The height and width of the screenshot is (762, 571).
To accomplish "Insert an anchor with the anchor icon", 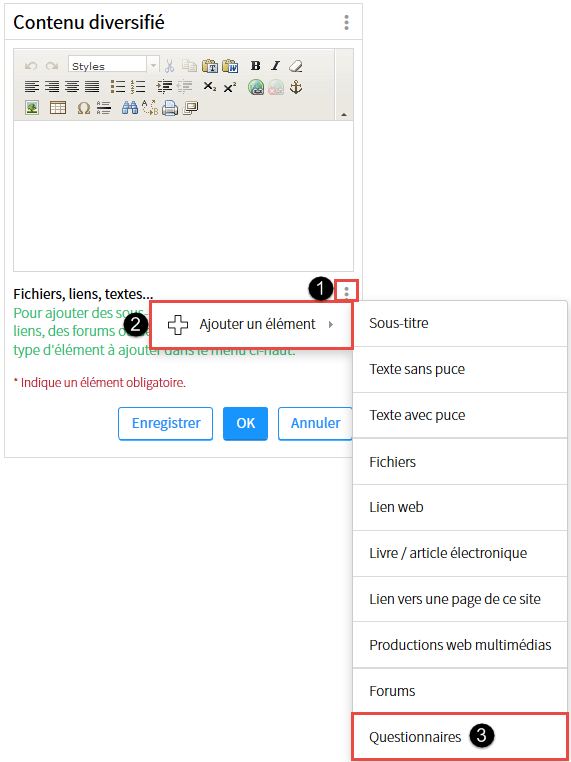I will pos(296,87).
